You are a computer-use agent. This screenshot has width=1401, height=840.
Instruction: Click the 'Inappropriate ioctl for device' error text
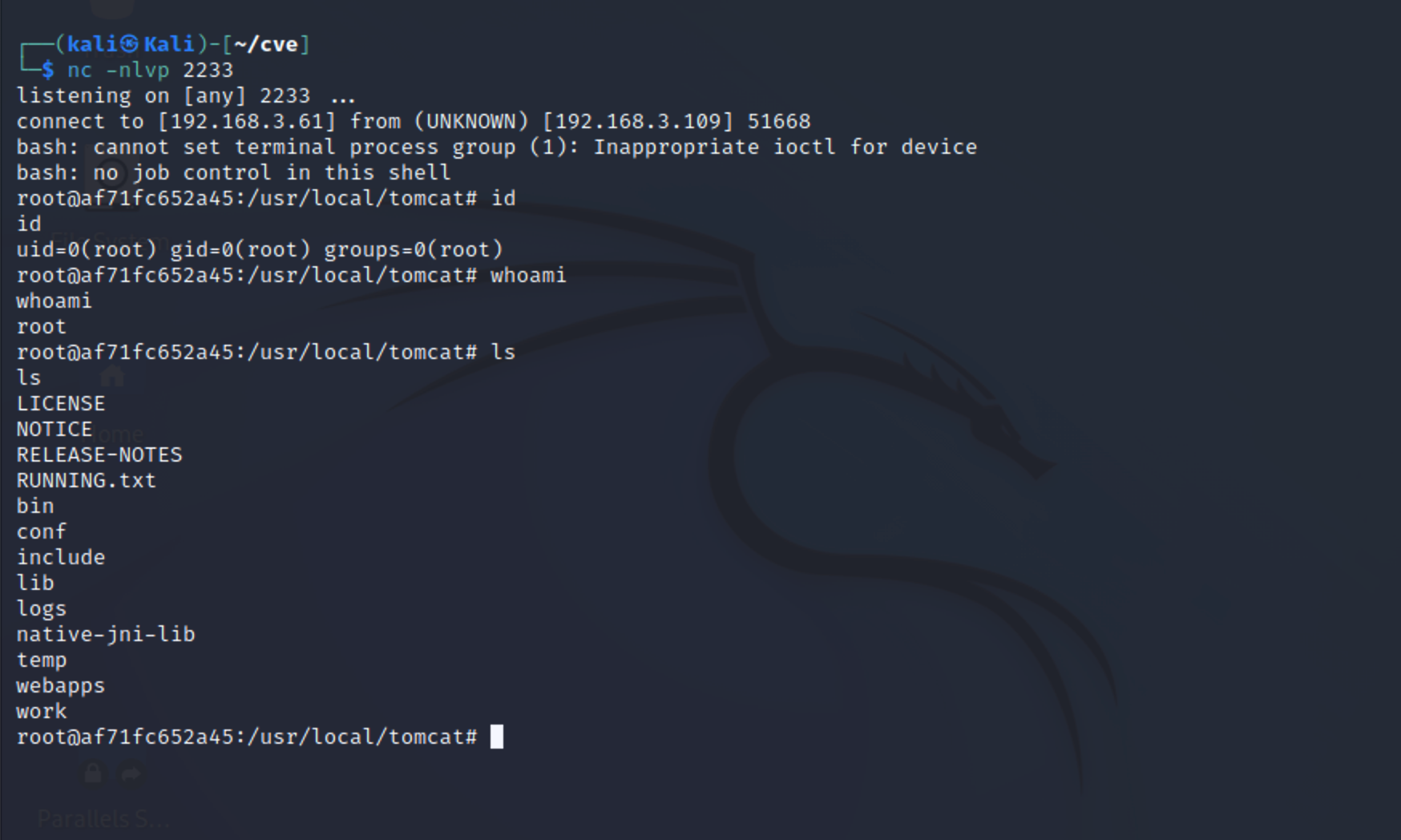[x=785, y=147]
